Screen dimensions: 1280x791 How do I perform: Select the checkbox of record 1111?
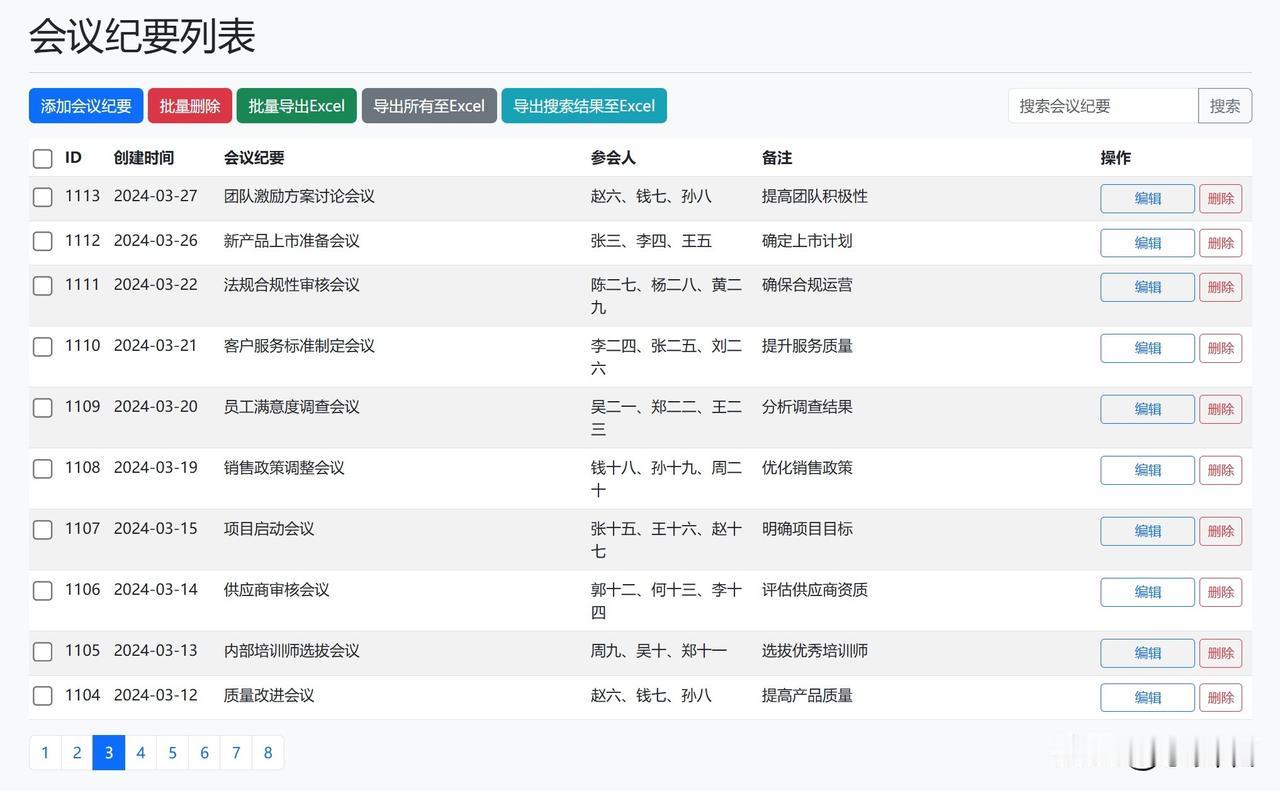coord(43,286)
